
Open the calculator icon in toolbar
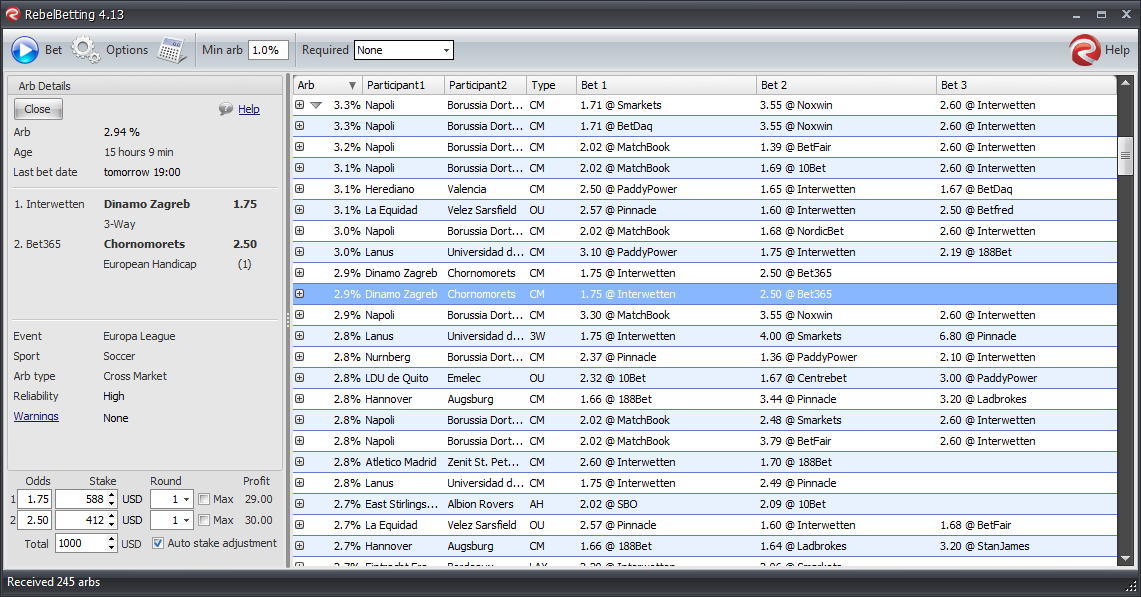(x=172, y=50)
